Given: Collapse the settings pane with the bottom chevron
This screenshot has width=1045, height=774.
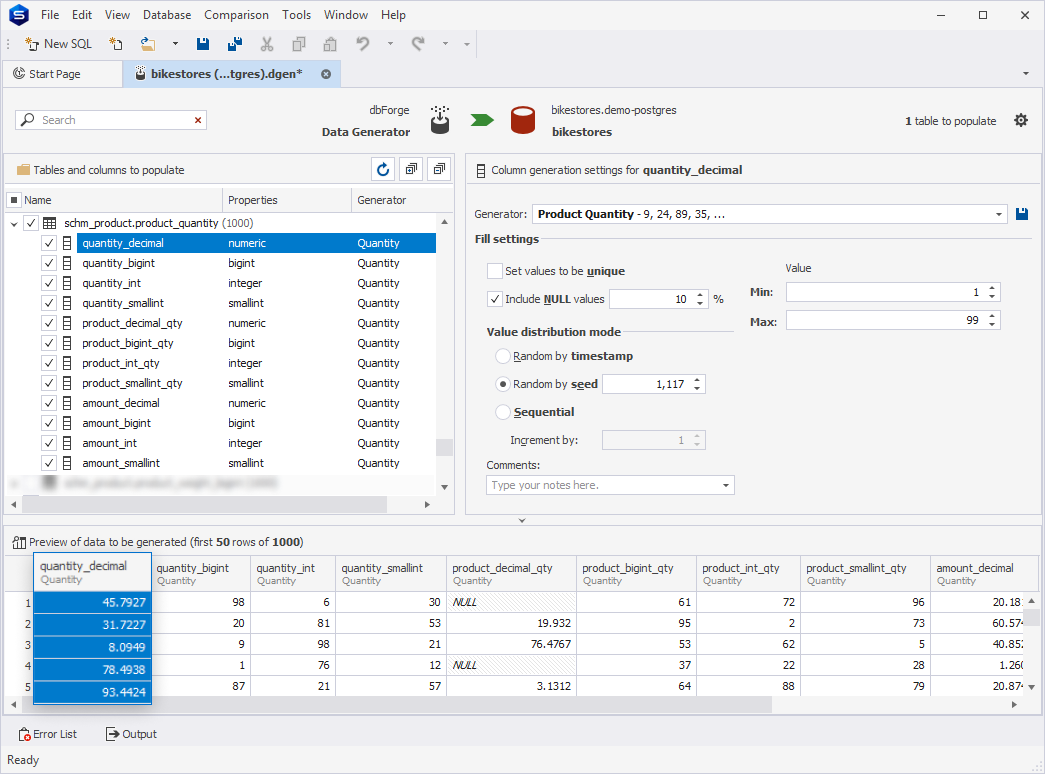Looking at the screenshot, I should point(522,521).
